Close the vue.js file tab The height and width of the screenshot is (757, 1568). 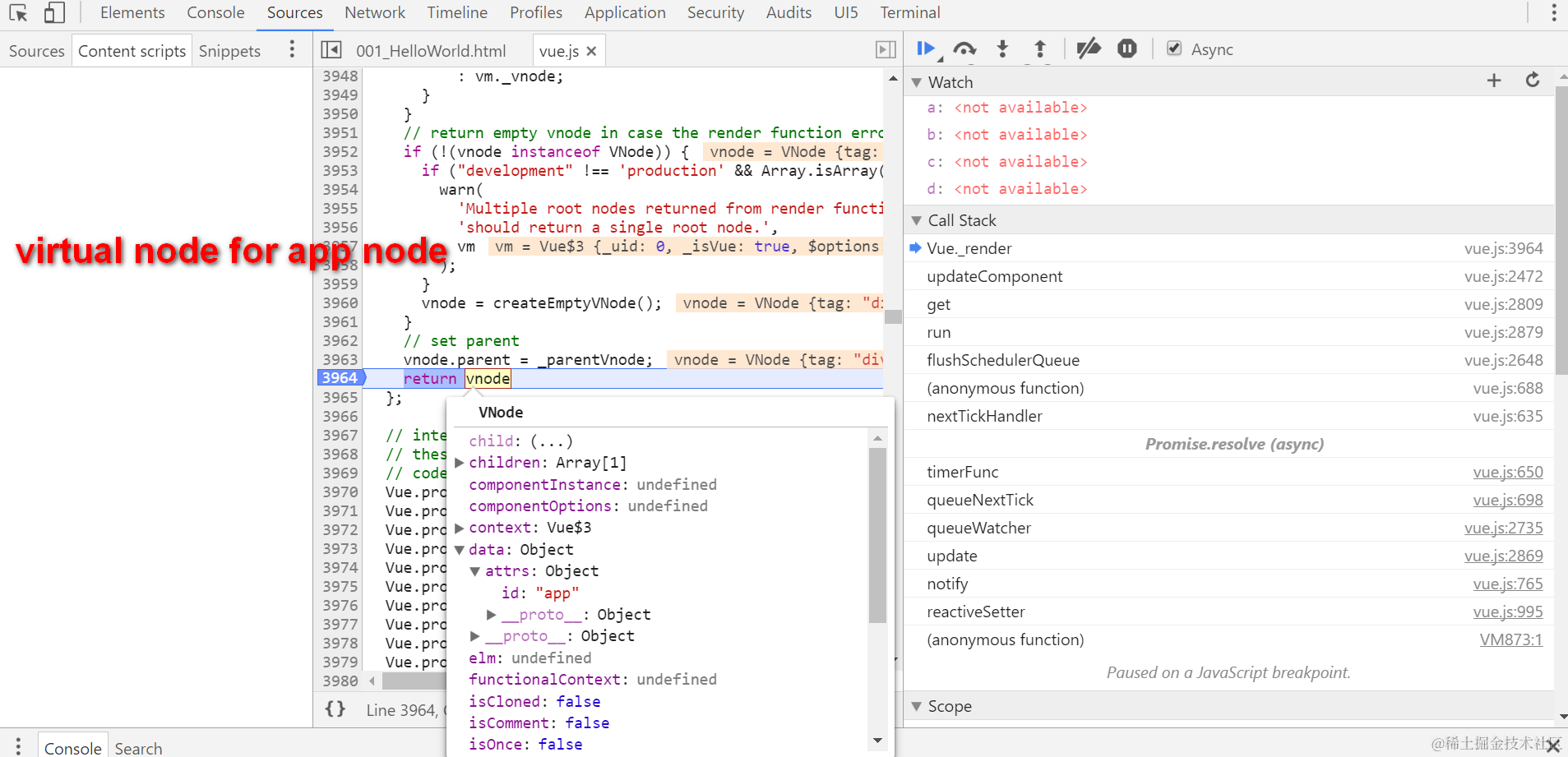pyautogui.click(x=591, y=51)
